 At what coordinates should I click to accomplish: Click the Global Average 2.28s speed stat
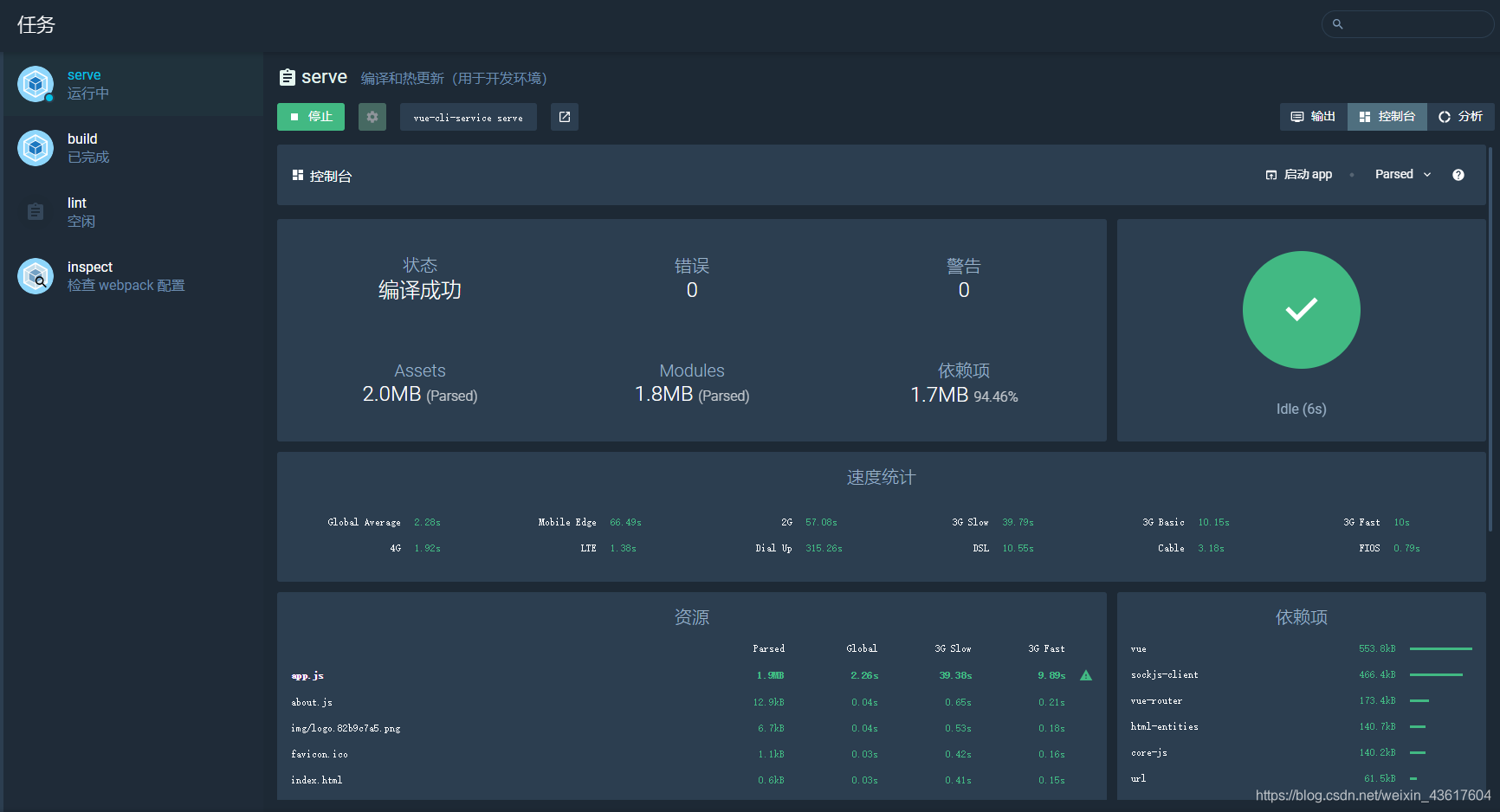pyautogui.click(x=384, y=522)
